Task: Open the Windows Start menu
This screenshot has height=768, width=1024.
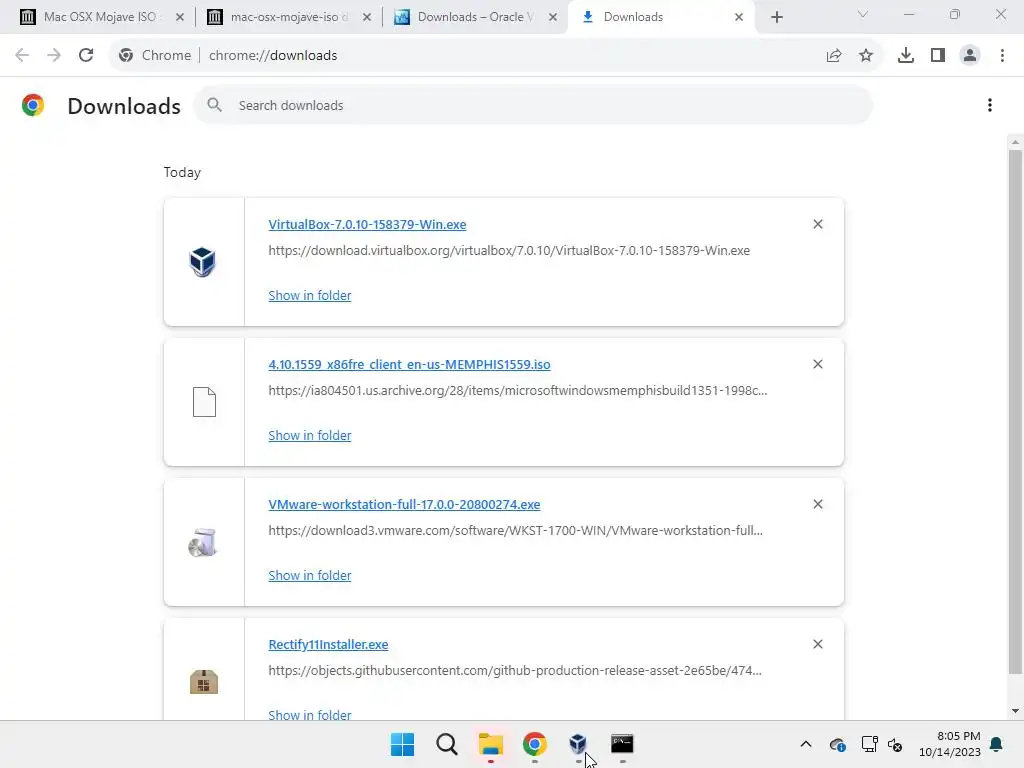Action: coord(402,744)
